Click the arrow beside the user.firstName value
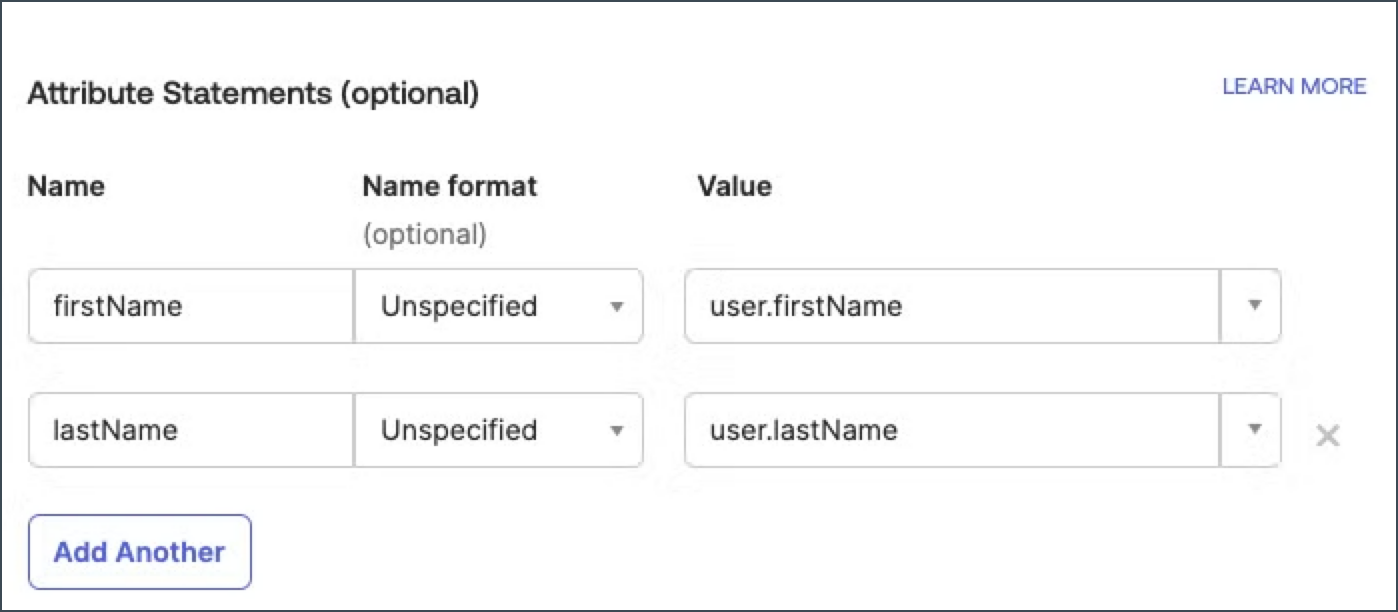1398x612 pixels. point(1254,306)
